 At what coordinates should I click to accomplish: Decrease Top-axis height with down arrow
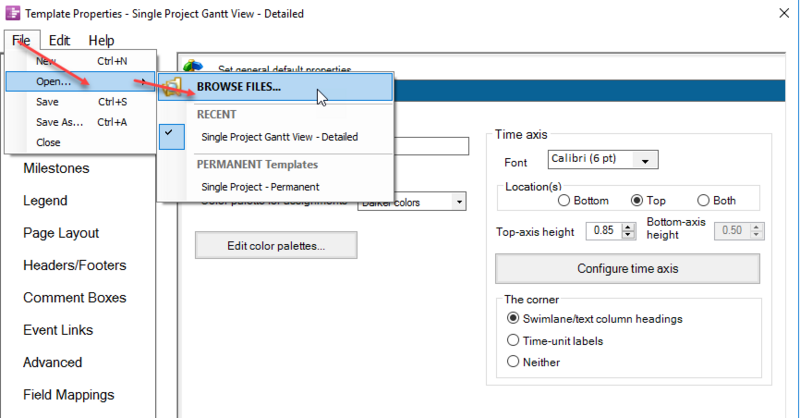(x=629, y=235)
